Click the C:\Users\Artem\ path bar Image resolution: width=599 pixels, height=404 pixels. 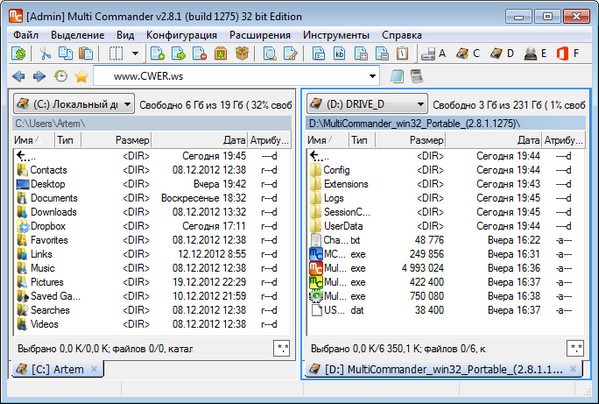pyautogui.click(x=152, y=123)
